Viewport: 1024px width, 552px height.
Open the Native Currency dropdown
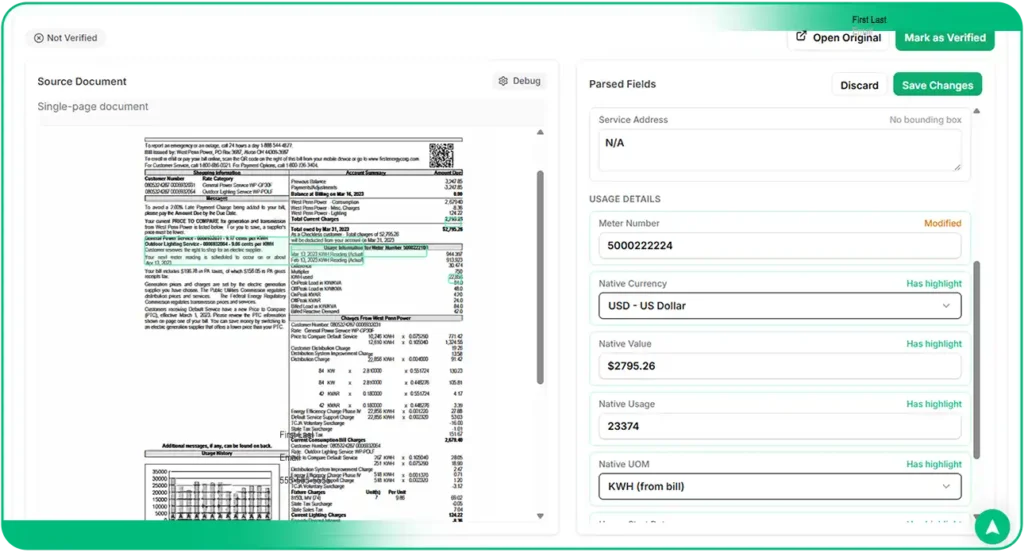(x=779, y=305)
